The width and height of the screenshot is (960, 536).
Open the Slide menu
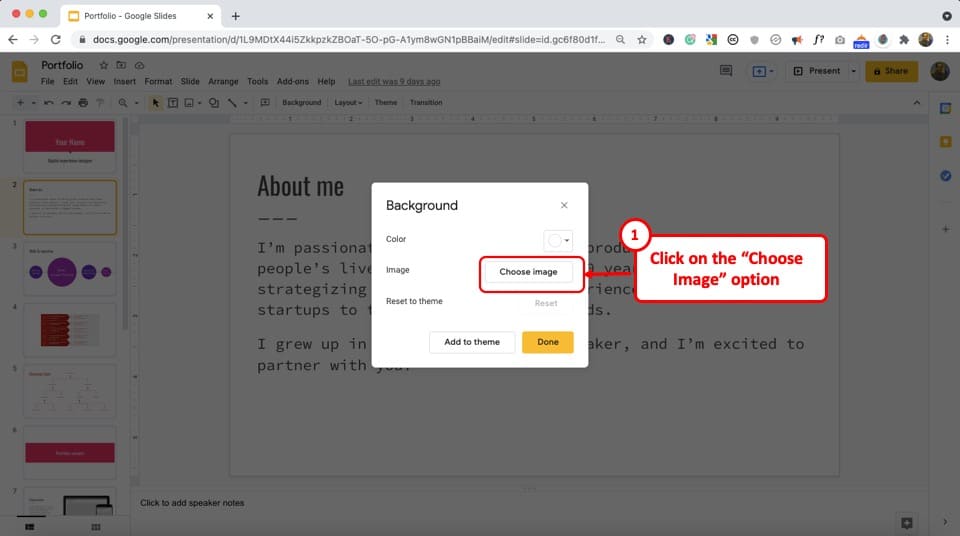[x=190, y=81]
